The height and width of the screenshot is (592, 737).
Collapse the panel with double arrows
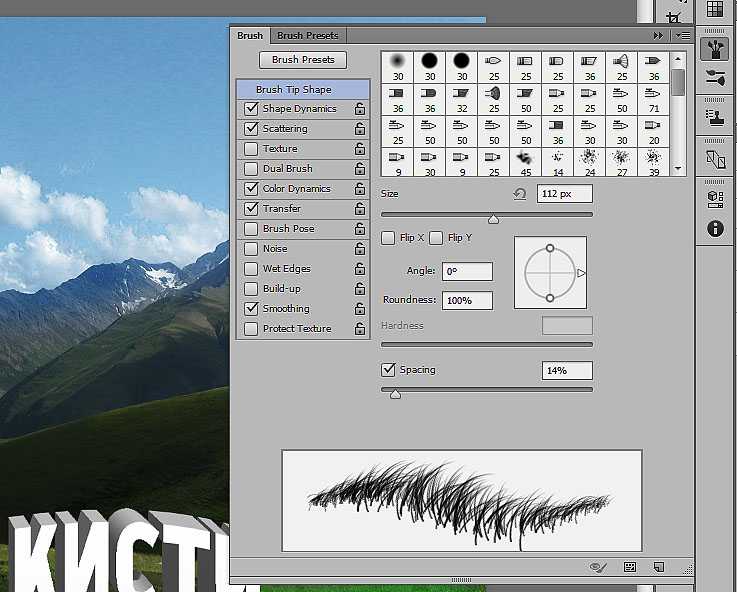point(658,36)
